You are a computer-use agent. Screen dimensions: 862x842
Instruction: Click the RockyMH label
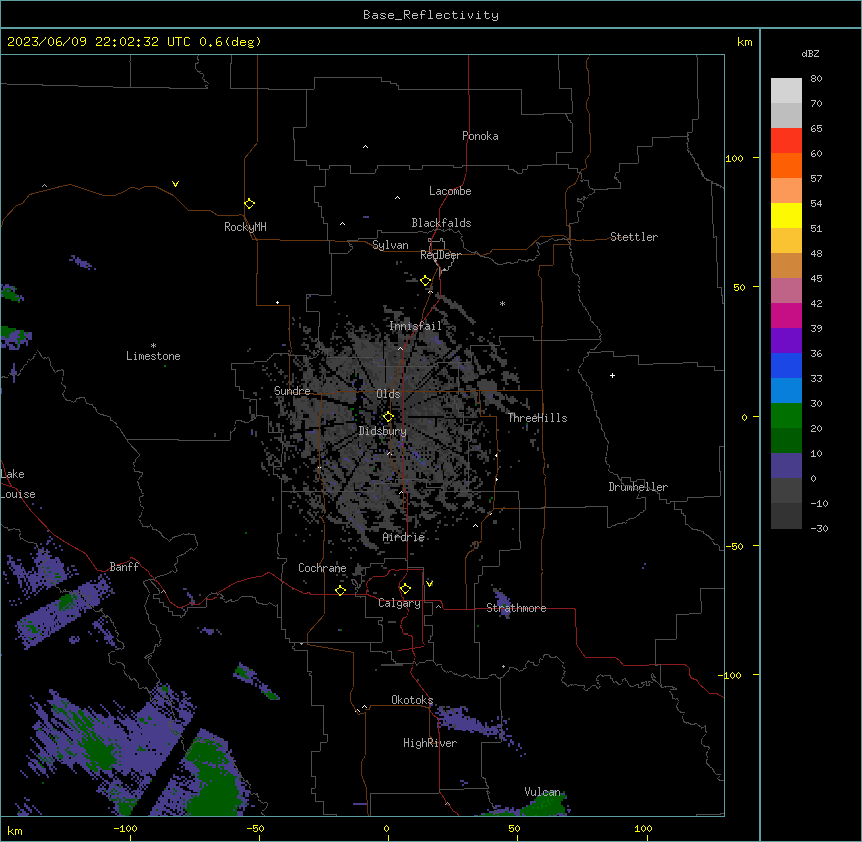point(245,227)
